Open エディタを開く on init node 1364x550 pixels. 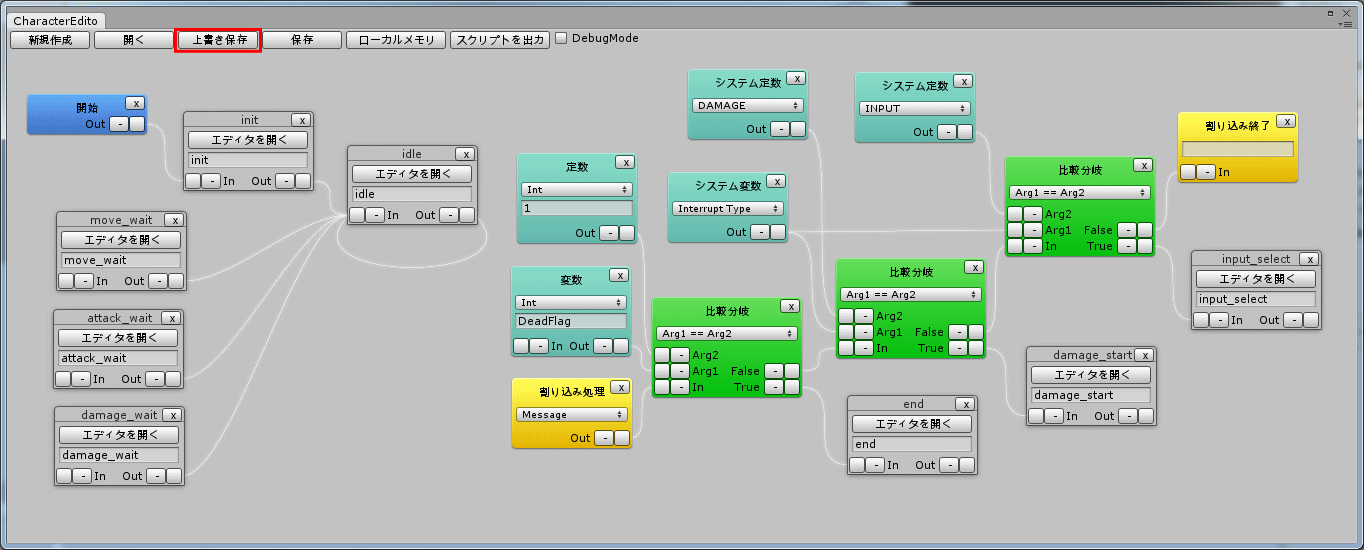[248, 140]
